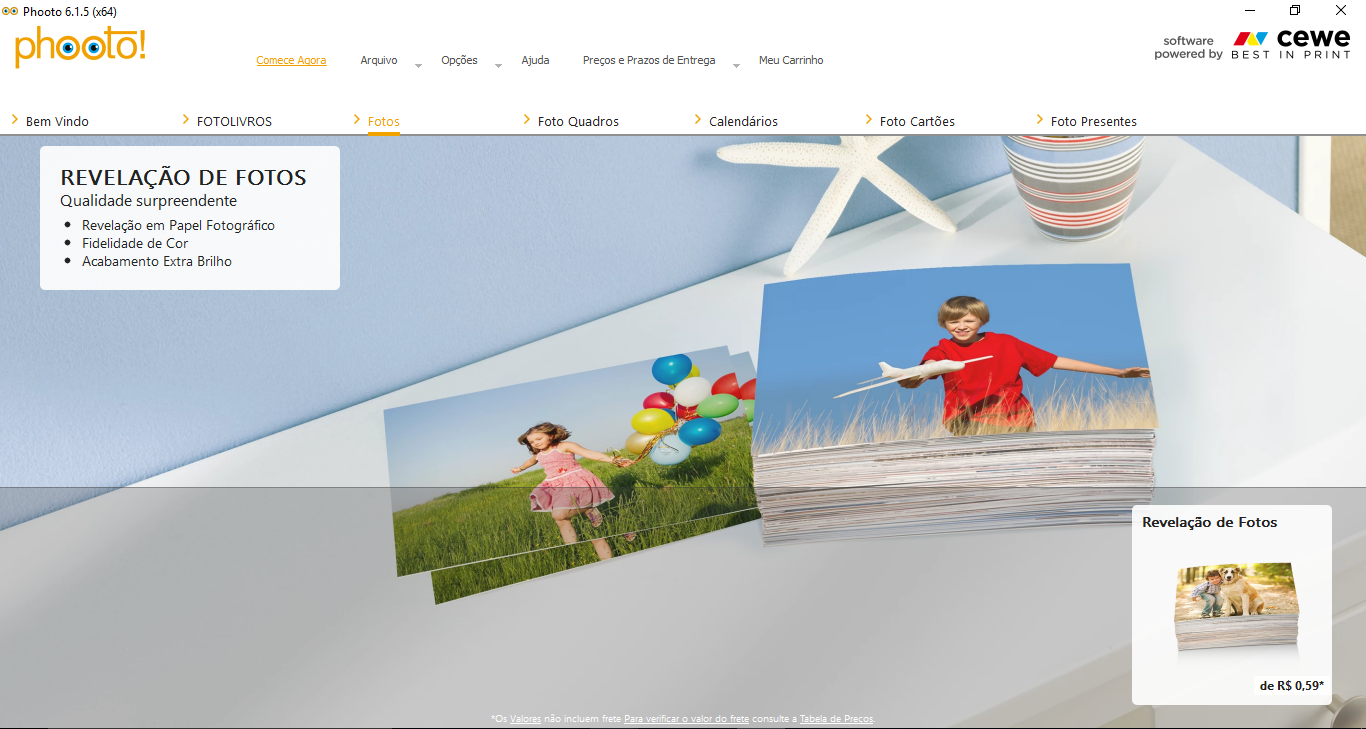Click the Comece Agora link
The height and width of the screenshot is (729, 1366).
click(x=291, y=60)
